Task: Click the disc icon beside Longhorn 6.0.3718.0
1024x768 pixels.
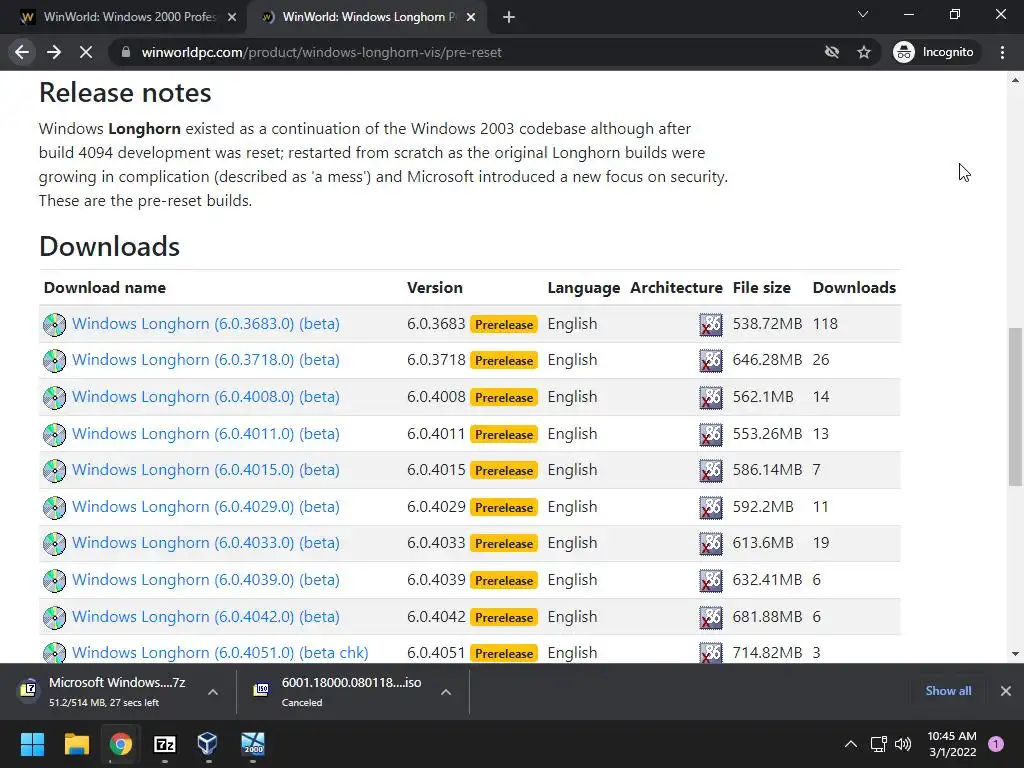Action: (x=54, y=360)
